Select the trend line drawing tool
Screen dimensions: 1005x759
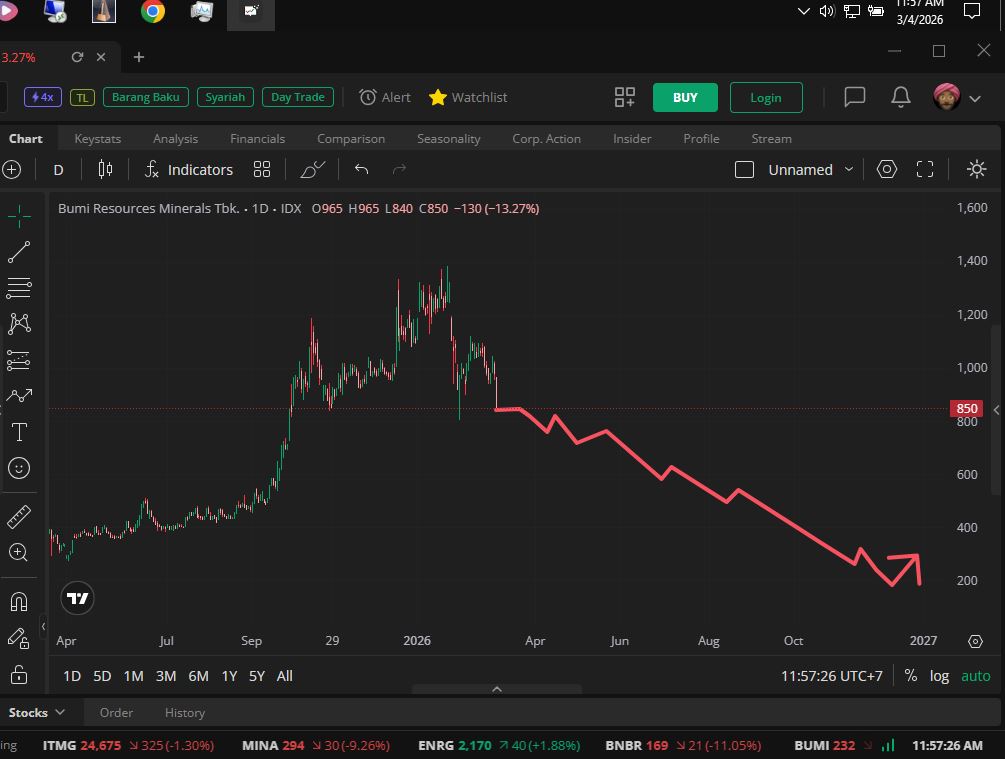(19, 252)
